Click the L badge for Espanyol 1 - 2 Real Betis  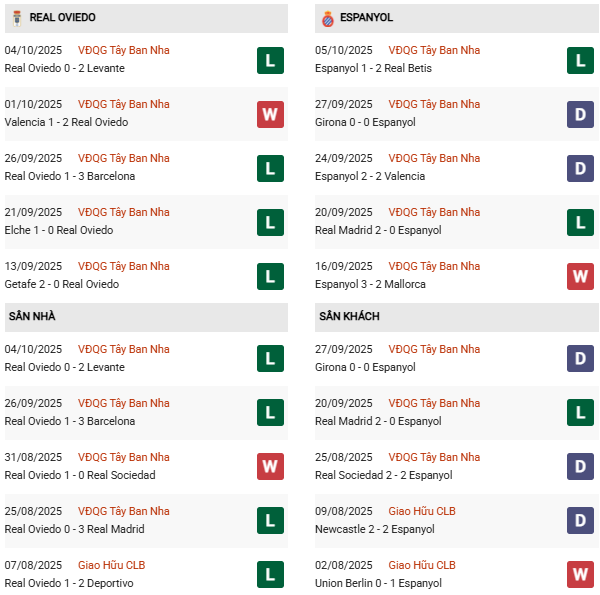coord(580,60)
